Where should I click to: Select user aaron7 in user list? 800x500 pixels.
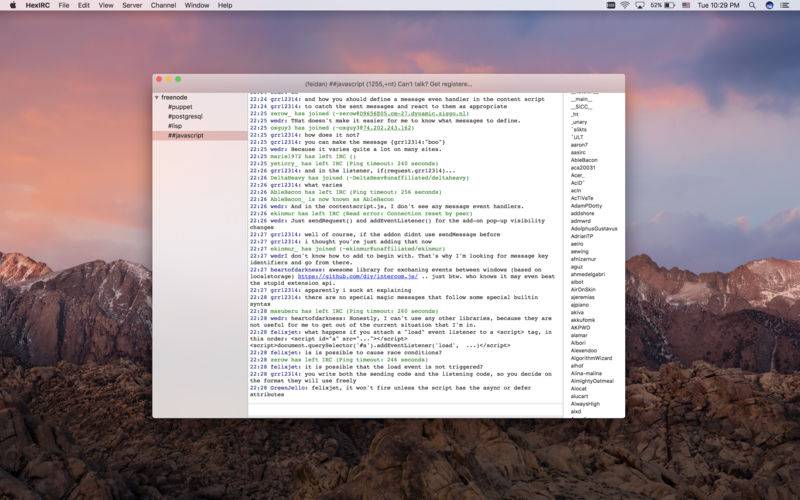tap(579, 145)
